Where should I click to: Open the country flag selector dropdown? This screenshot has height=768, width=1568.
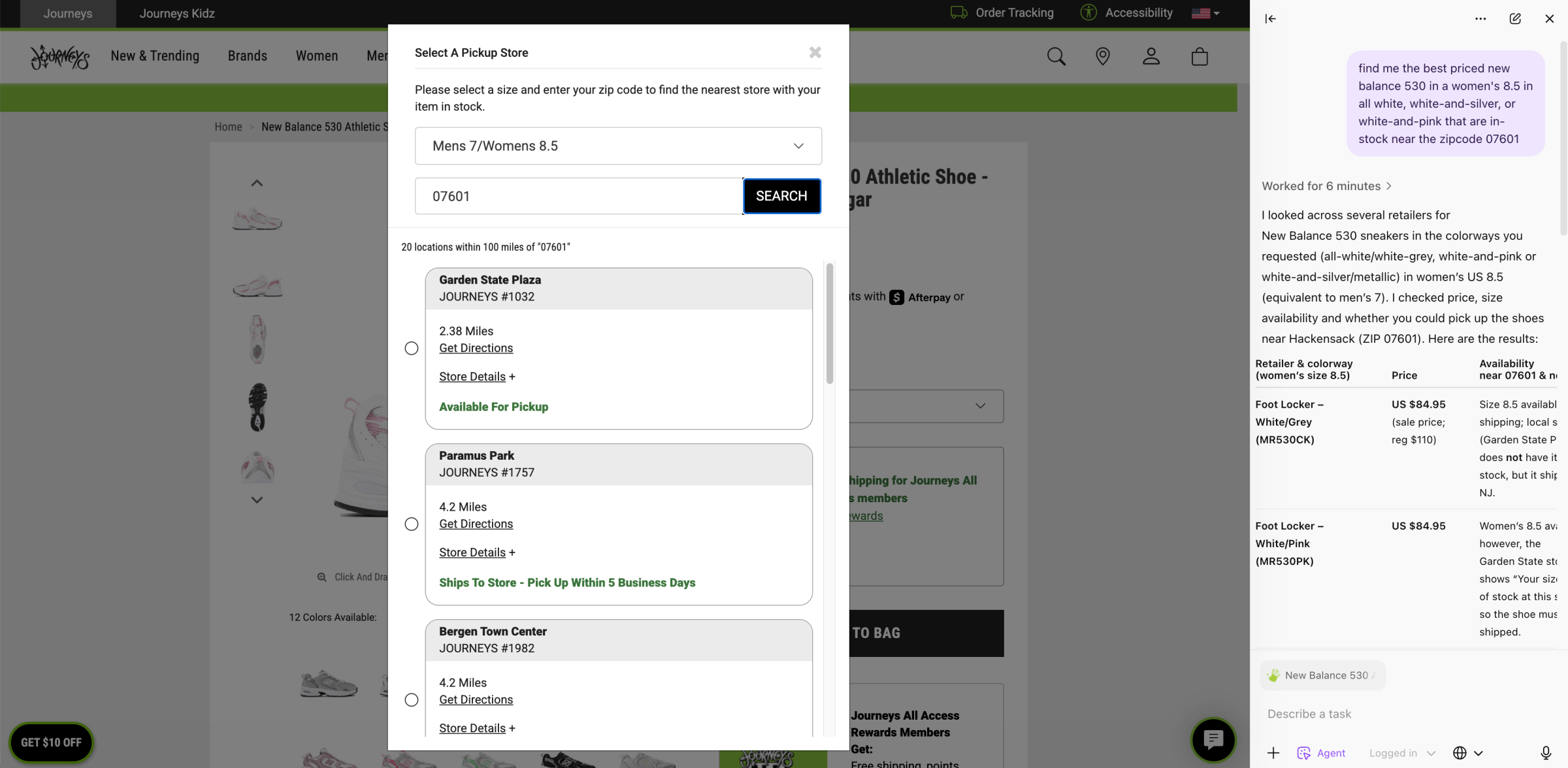tap(1205, 13)
